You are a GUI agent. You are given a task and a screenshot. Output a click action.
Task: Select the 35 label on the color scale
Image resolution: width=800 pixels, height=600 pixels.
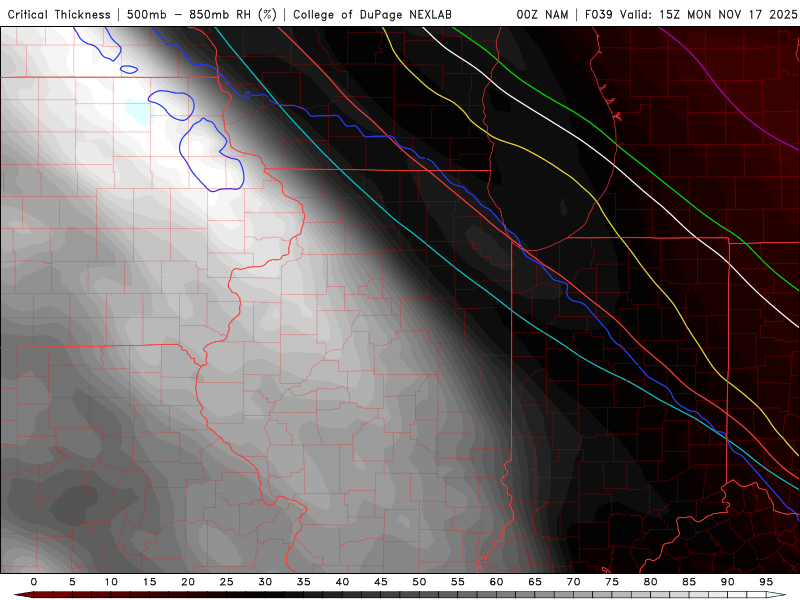[x=304, y=582]
